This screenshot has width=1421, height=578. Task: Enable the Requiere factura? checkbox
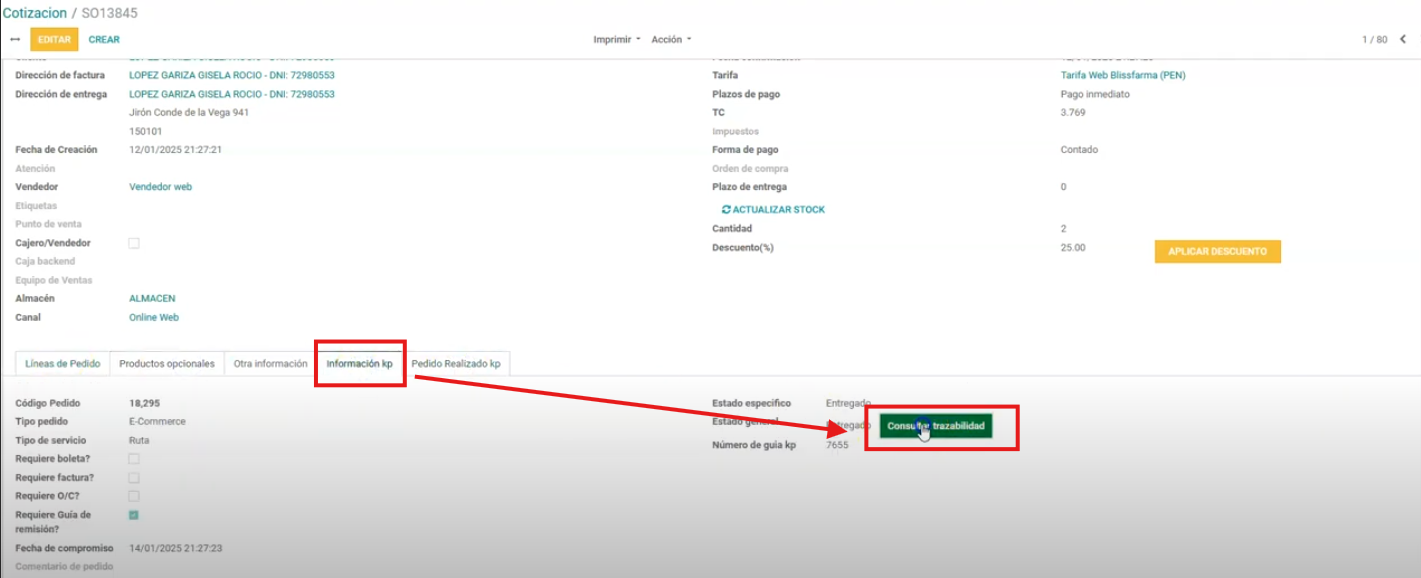click(x=134, y=478)
